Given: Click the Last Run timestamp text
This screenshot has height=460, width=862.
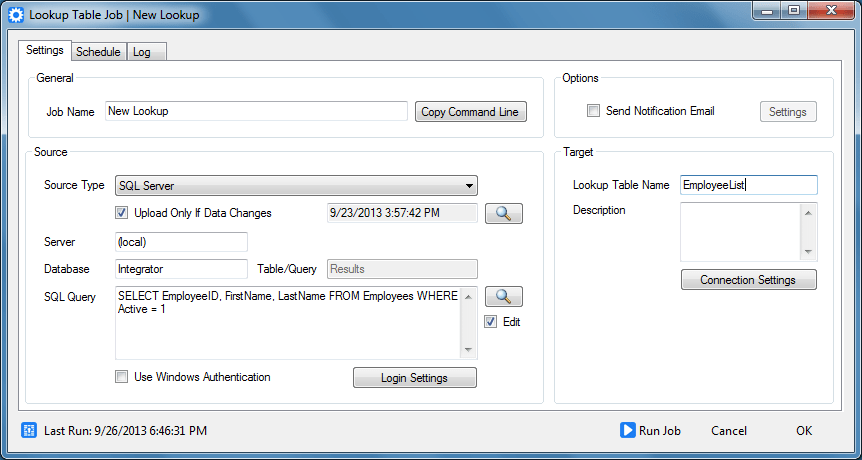Looking at the screenshot, I should (x=125, y=431).
